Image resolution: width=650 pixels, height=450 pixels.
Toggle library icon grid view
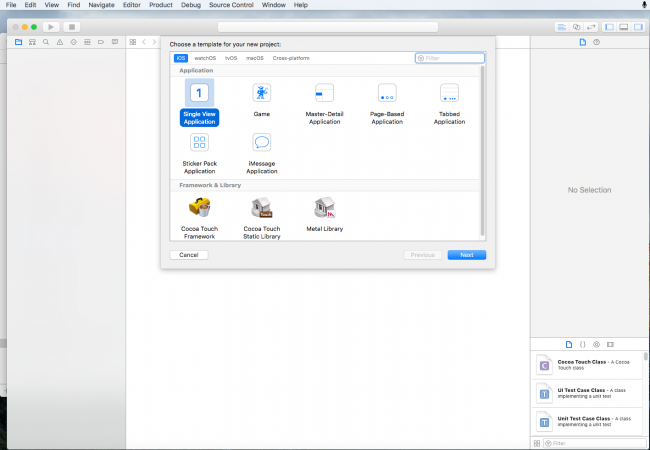tap(537, 443)
